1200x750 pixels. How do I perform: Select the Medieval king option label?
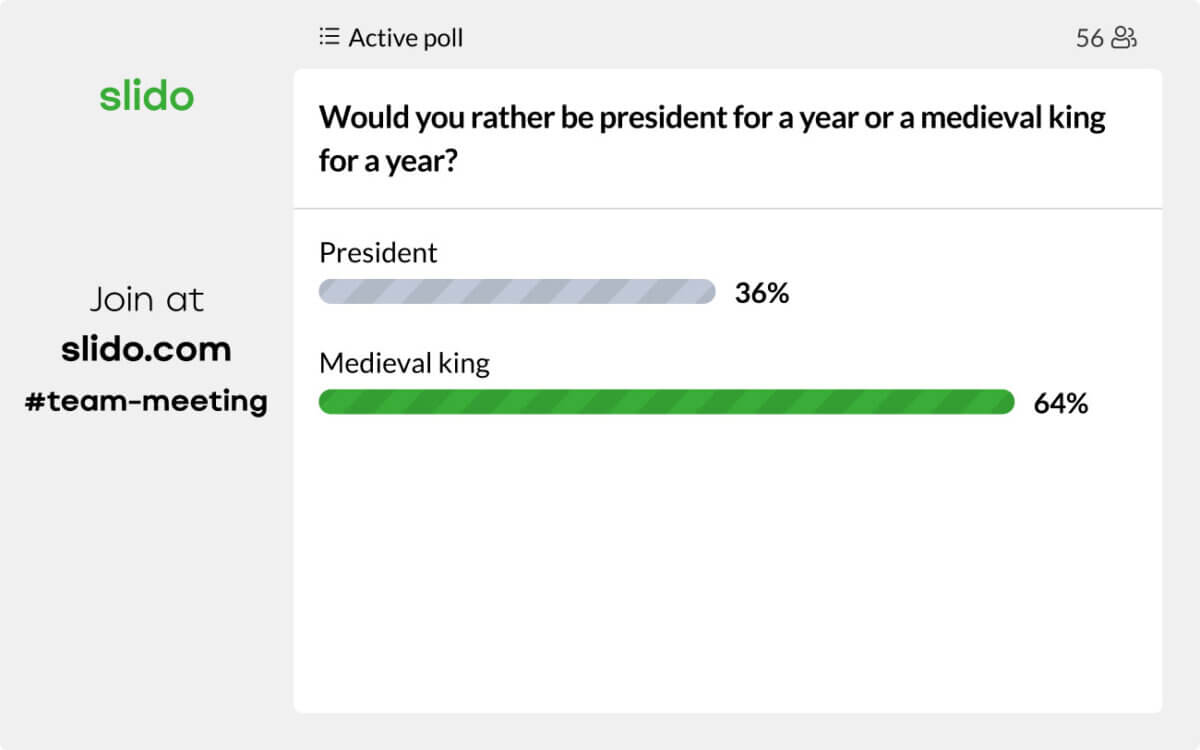[x=404, y=363]
